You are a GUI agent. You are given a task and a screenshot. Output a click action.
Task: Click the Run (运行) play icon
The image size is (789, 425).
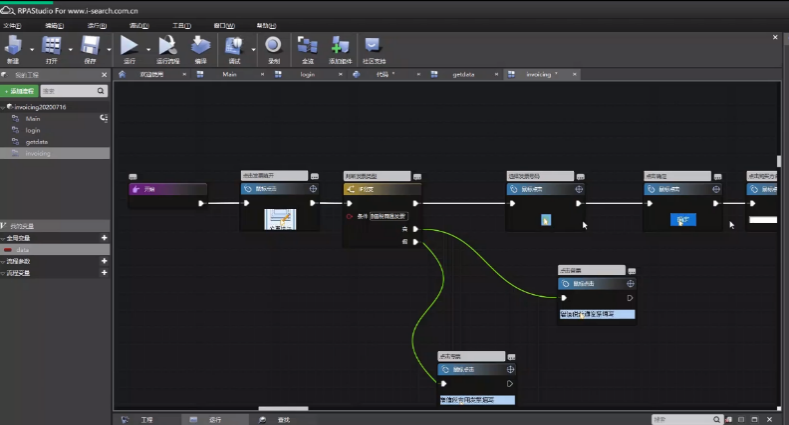pos(129,46)
